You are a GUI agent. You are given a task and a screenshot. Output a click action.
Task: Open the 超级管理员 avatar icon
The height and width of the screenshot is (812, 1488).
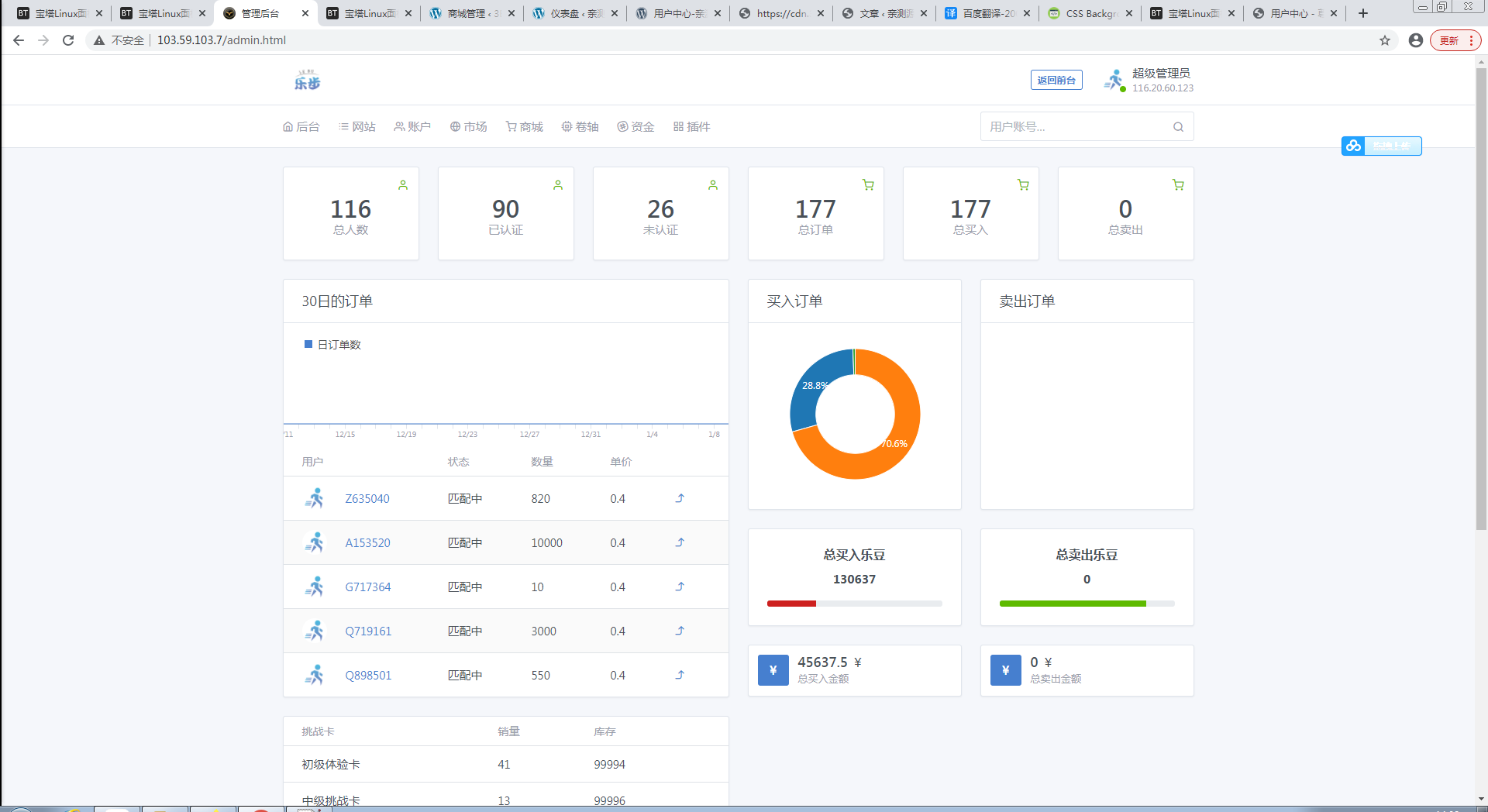point(1114,80)
